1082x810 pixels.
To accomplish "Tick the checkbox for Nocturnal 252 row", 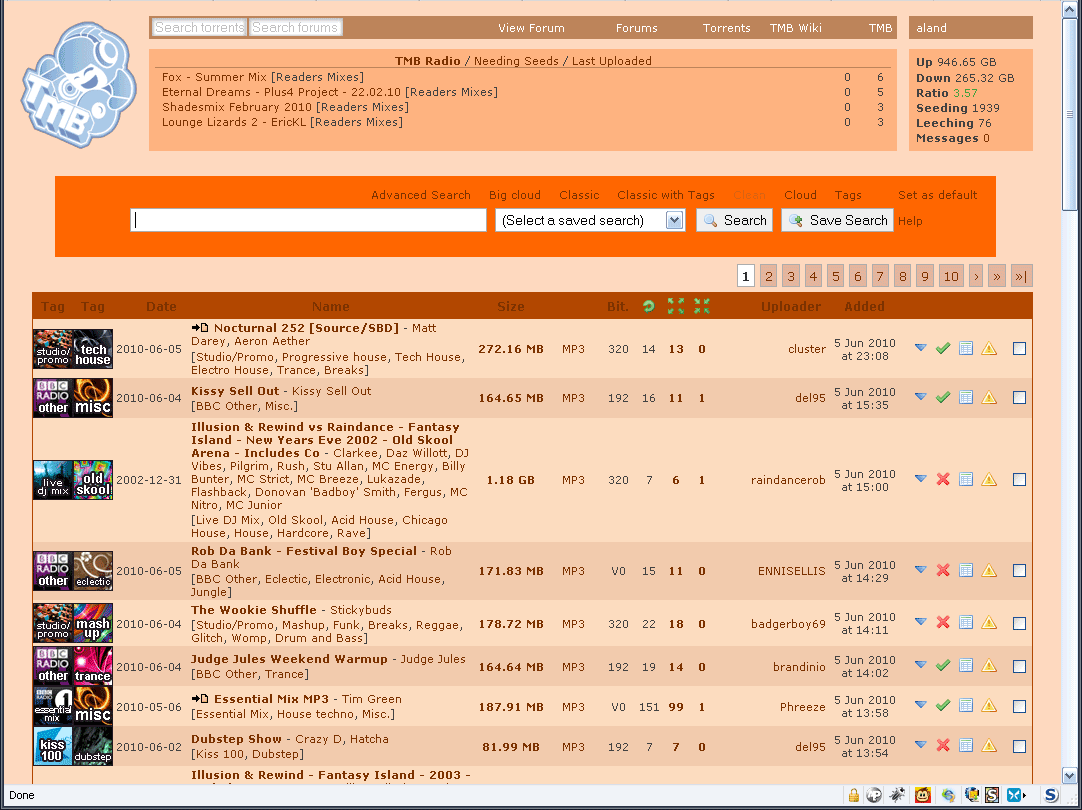I will (1019, 348).
